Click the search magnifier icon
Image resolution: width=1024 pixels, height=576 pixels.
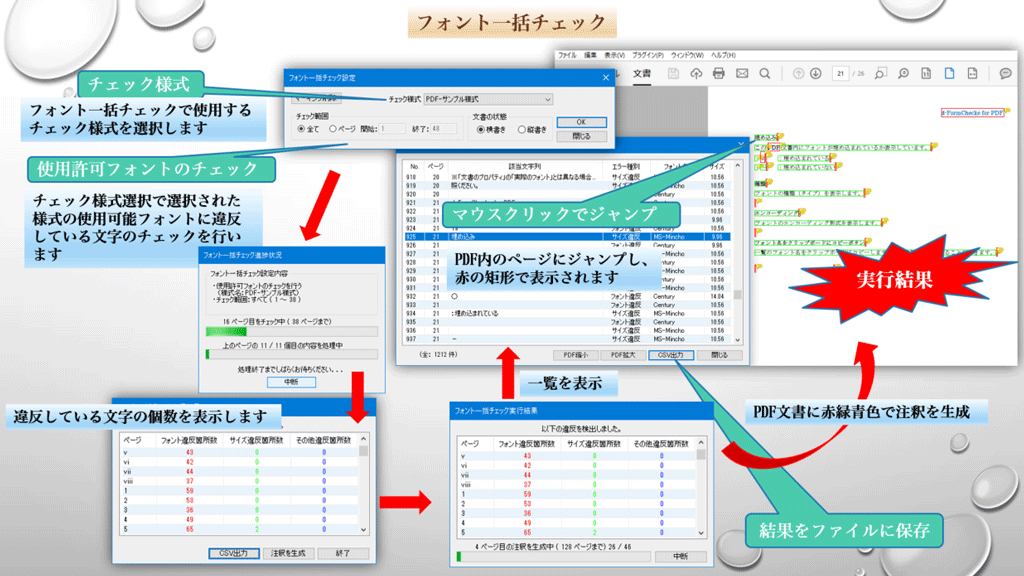[x=765, y=74]
